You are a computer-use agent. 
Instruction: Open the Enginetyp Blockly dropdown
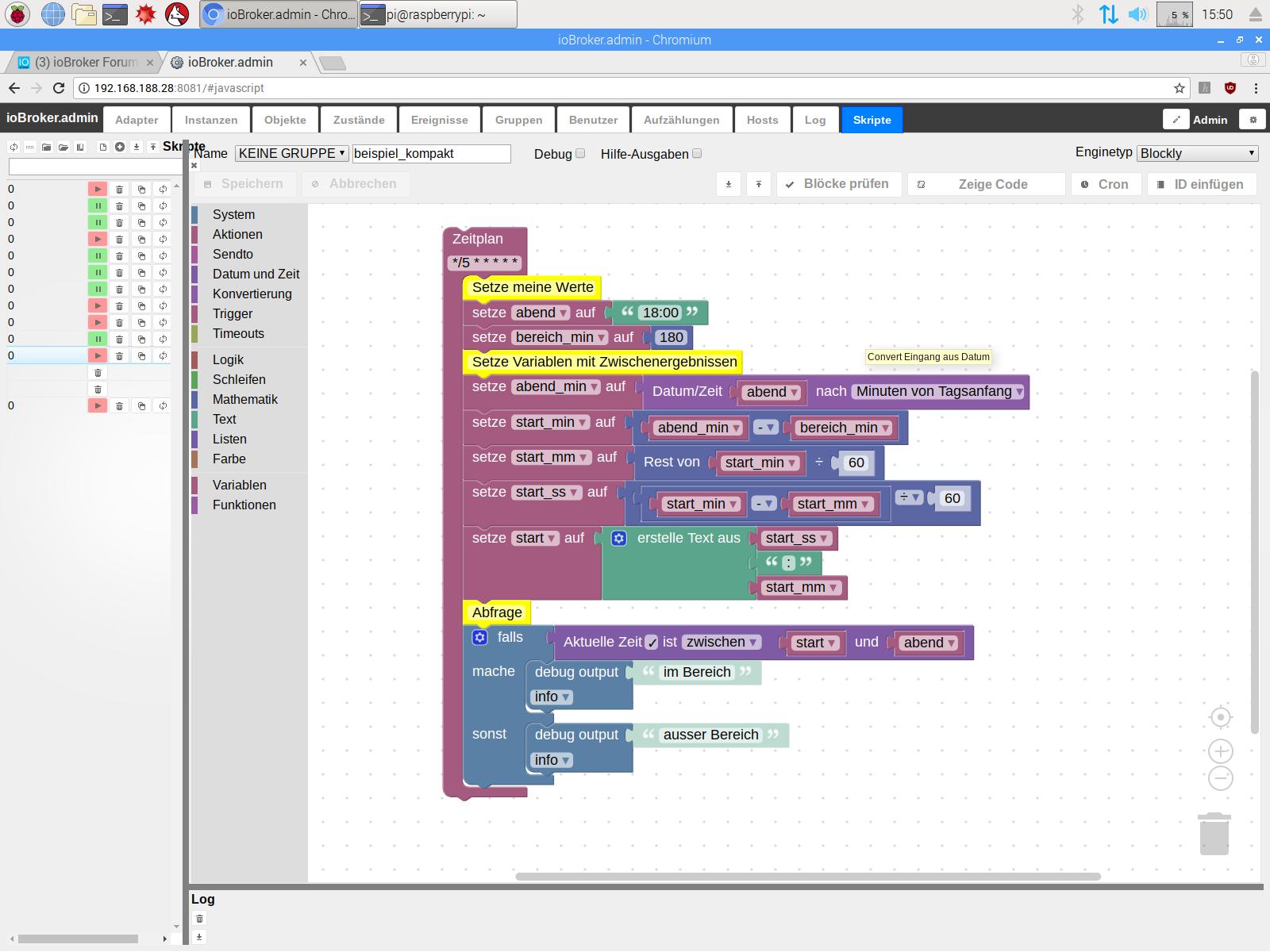1197,153
